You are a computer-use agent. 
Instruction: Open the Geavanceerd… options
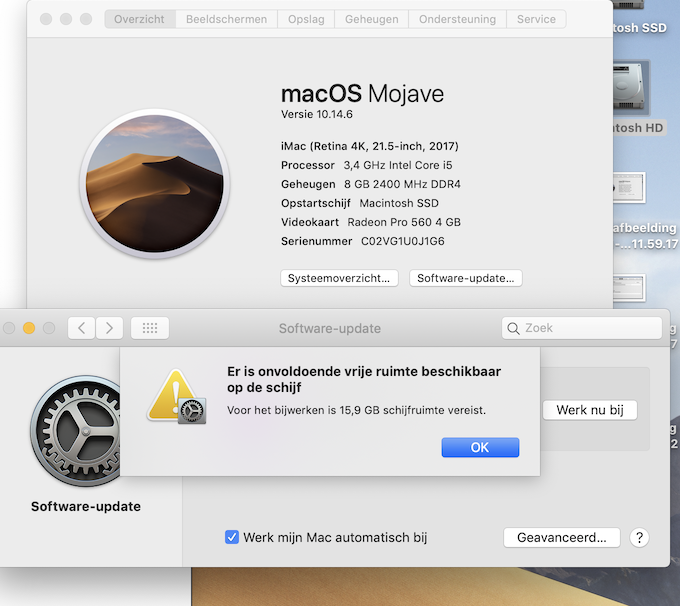pyautogui.click(x=562, y=537)
